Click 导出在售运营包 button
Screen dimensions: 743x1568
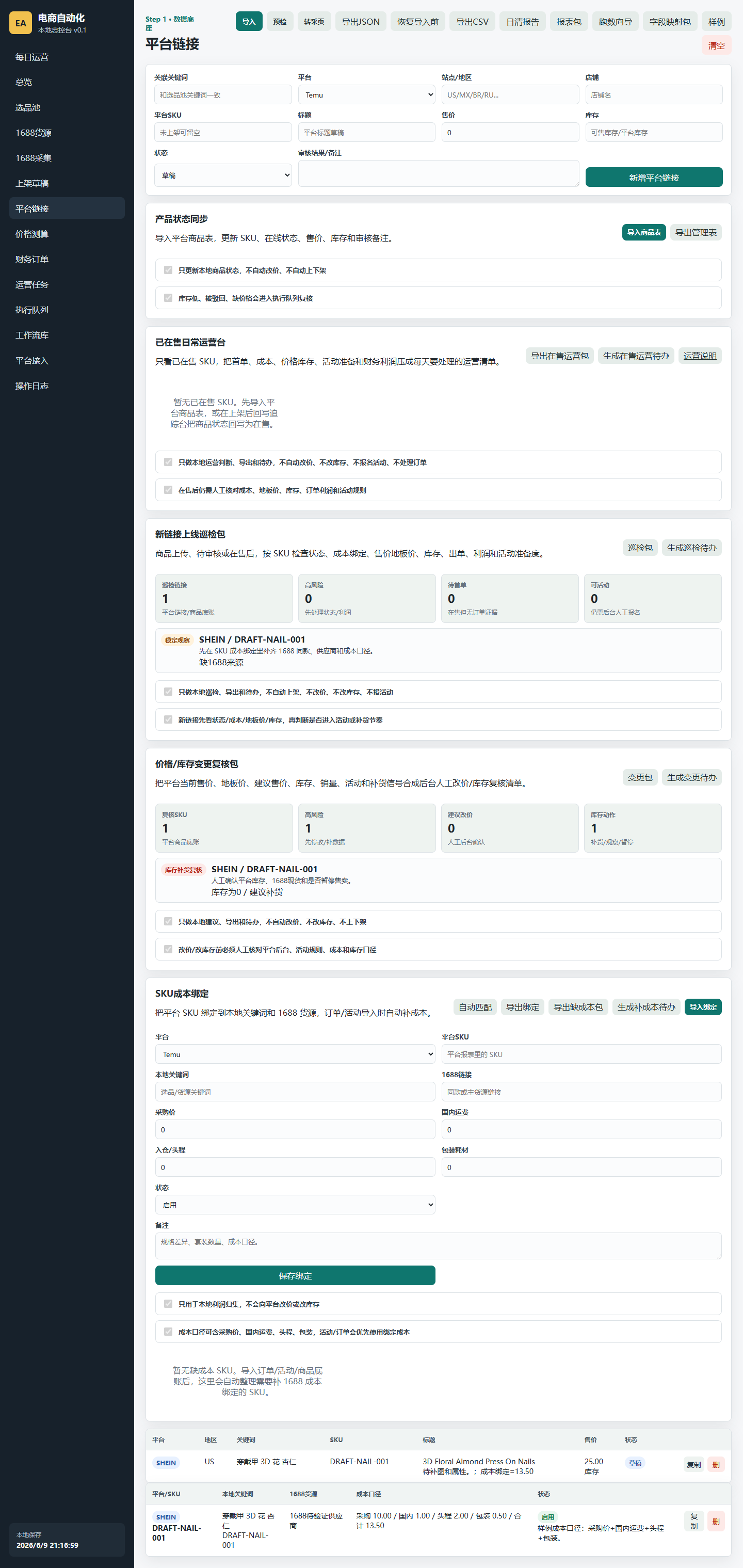tap(559, 356)
